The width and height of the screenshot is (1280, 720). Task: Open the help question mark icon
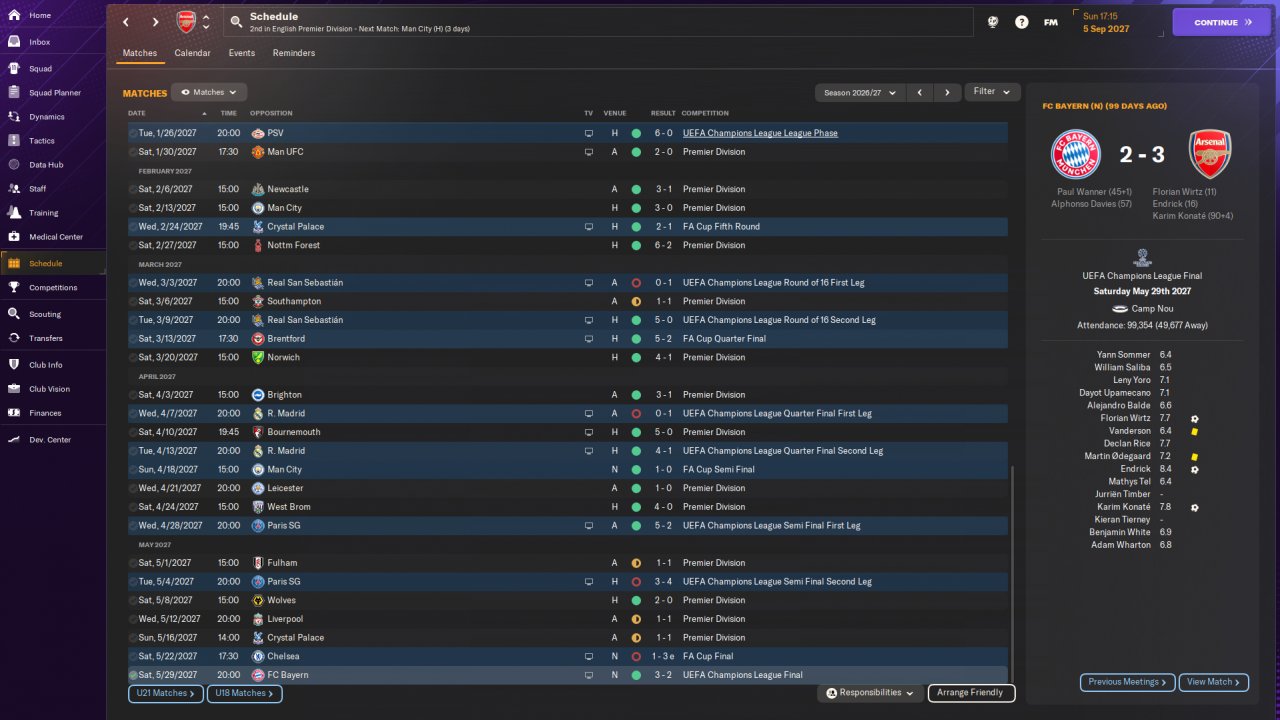click(1022, 22)
